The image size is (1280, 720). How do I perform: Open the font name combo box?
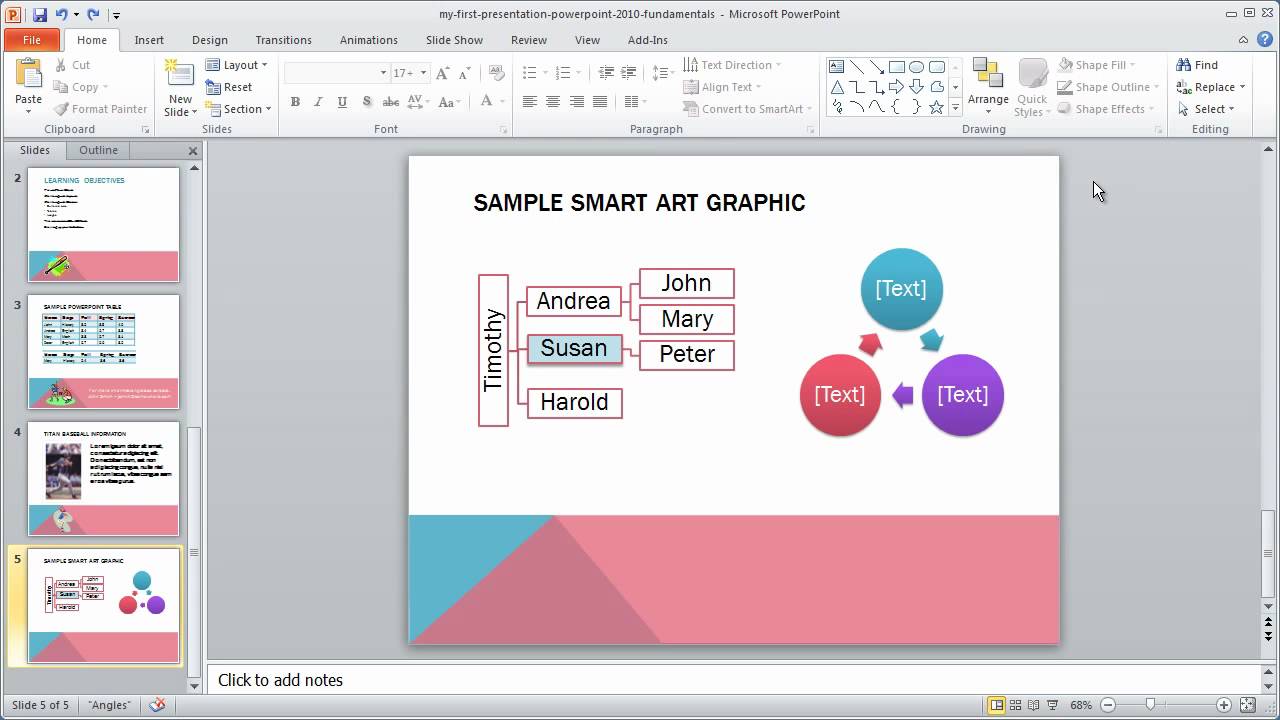pos(337,73)
